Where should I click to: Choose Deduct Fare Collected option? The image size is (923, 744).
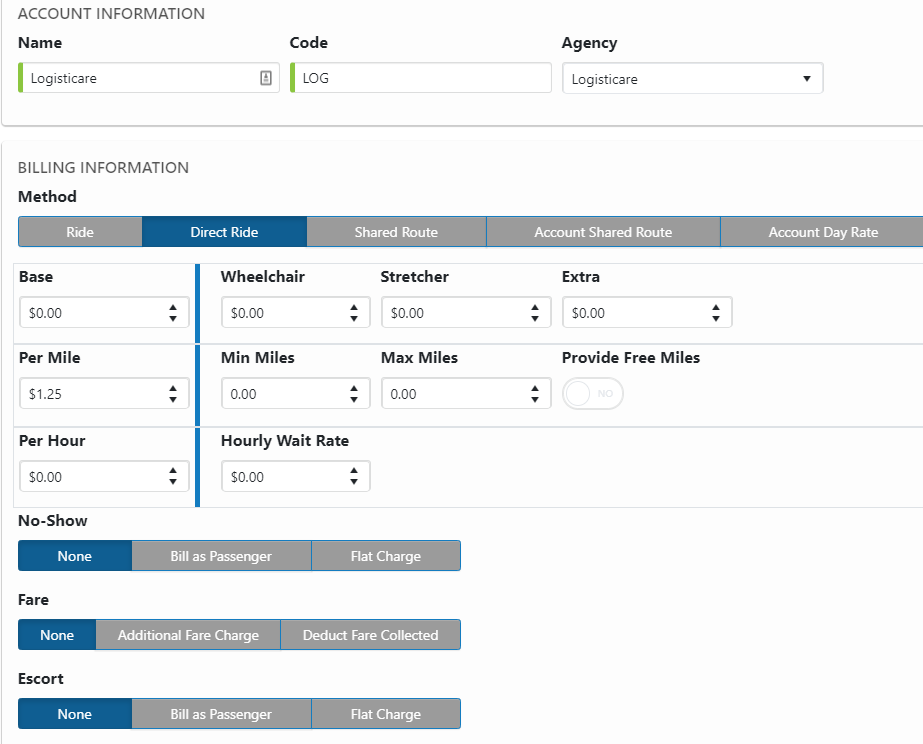click(x=370, y=635)
